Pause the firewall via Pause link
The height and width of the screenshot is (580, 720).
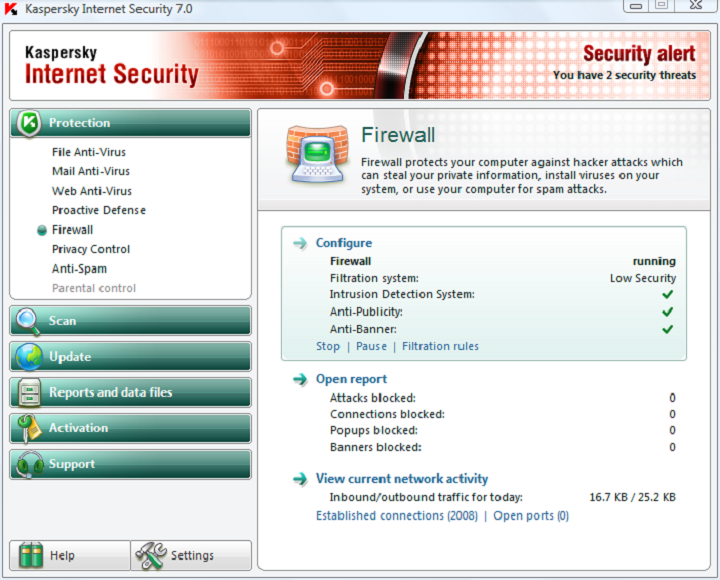[x=371, y=346]
